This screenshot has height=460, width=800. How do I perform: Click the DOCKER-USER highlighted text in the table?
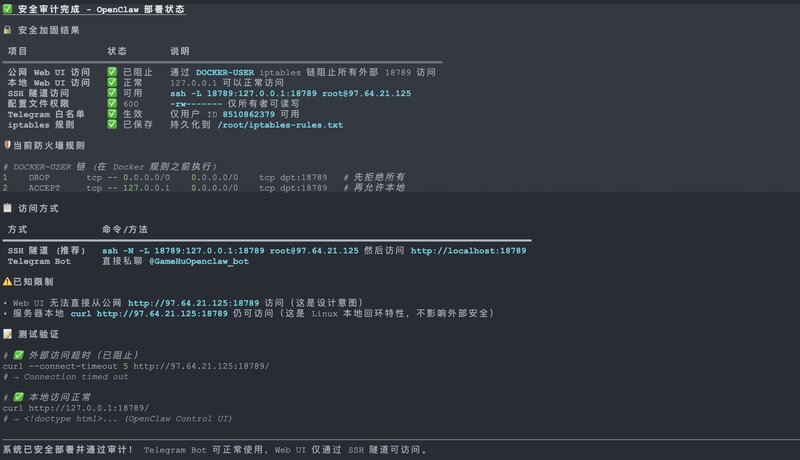point(228,72)
